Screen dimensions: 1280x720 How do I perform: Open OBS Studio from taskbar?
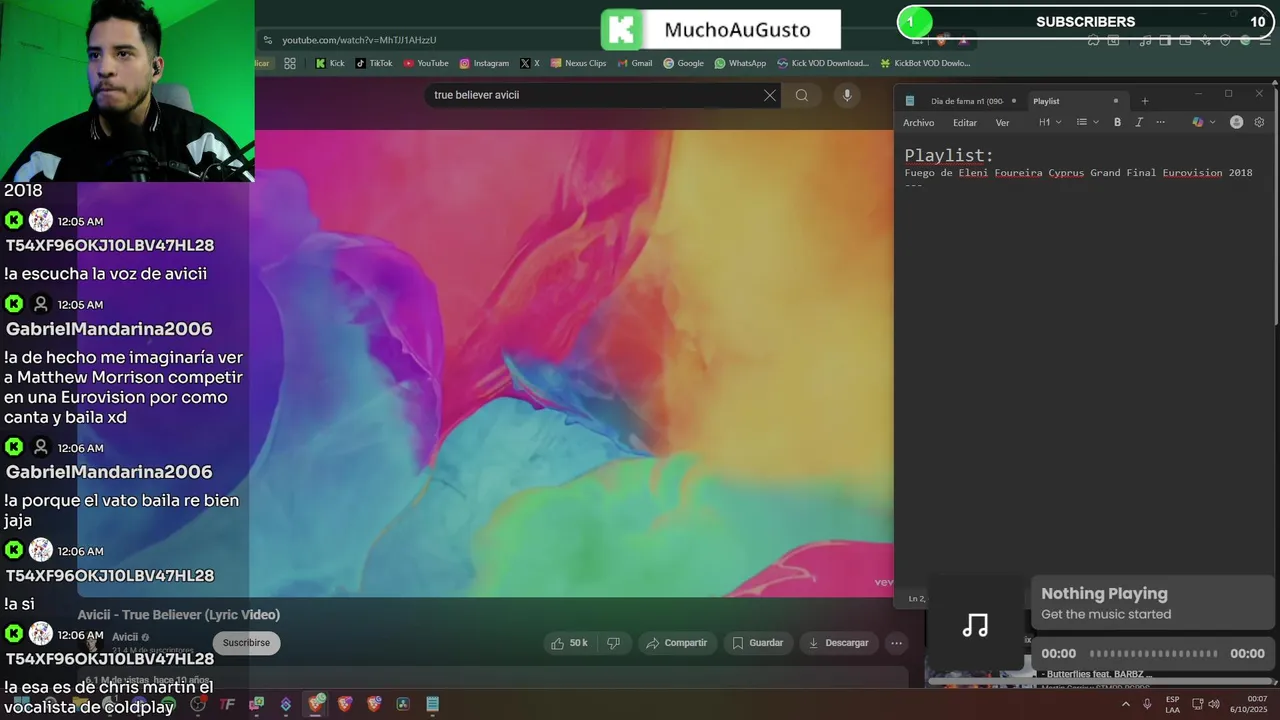click(x=198, y=704)
